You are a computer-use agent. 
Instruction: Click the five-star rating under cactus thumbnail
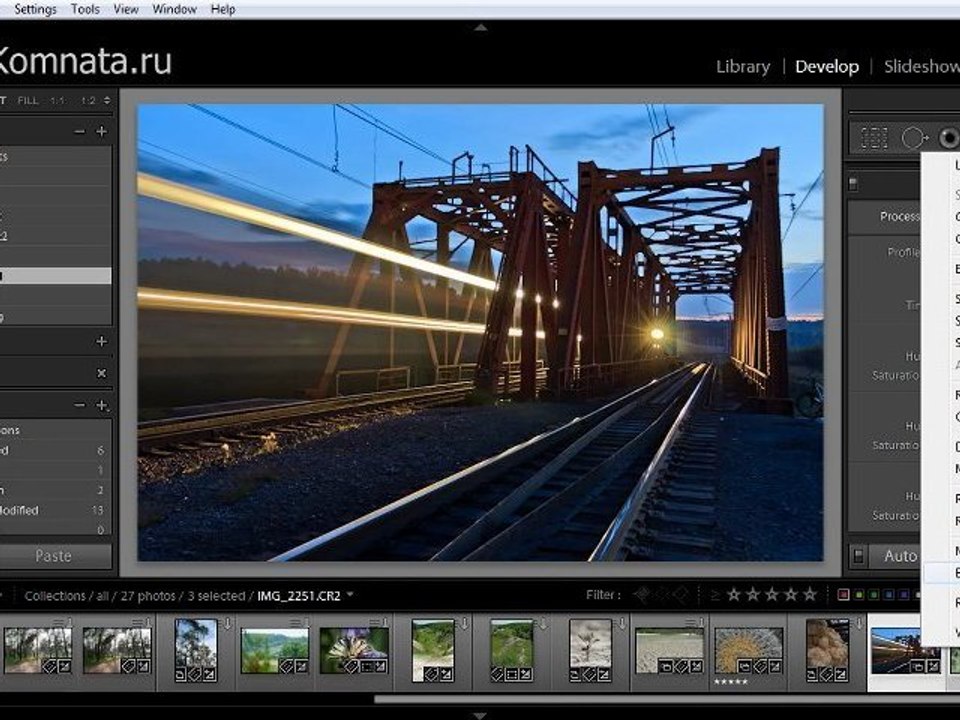[x=730, y=681]
